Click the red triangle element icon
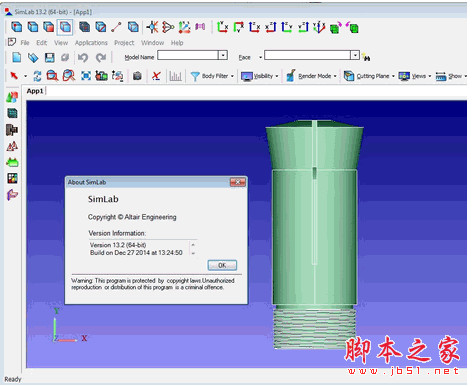The image size is (473, 386). click(168, 27)
